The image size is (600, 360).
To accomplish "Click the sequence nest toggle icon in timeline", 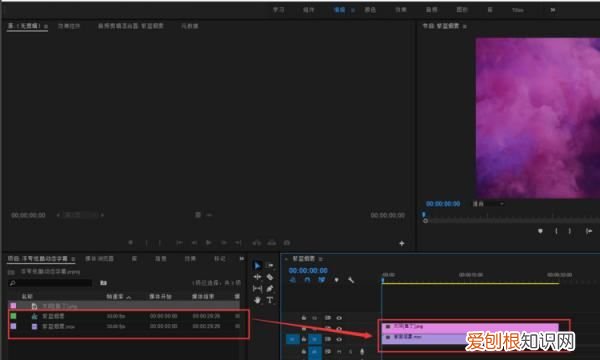I will click(x=293, y=280).
